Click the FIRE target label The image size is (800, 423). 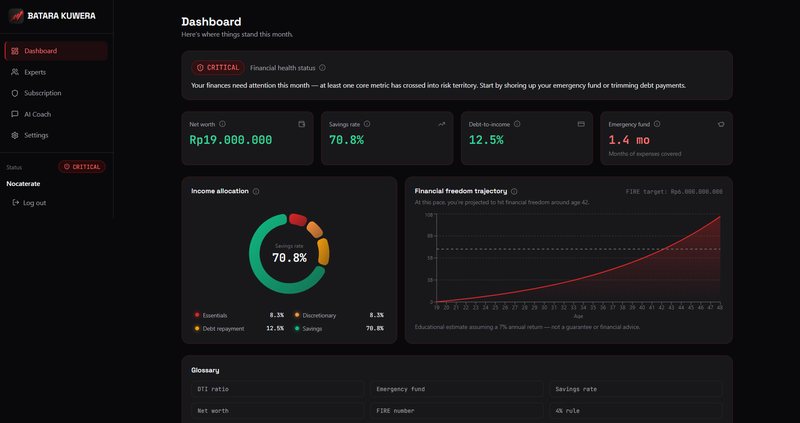(674, 192)
